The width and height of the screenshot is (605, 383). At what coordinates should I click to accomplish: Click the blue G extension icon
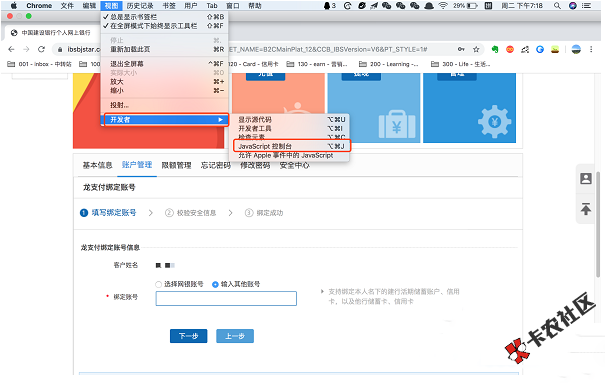pos(540,49)
